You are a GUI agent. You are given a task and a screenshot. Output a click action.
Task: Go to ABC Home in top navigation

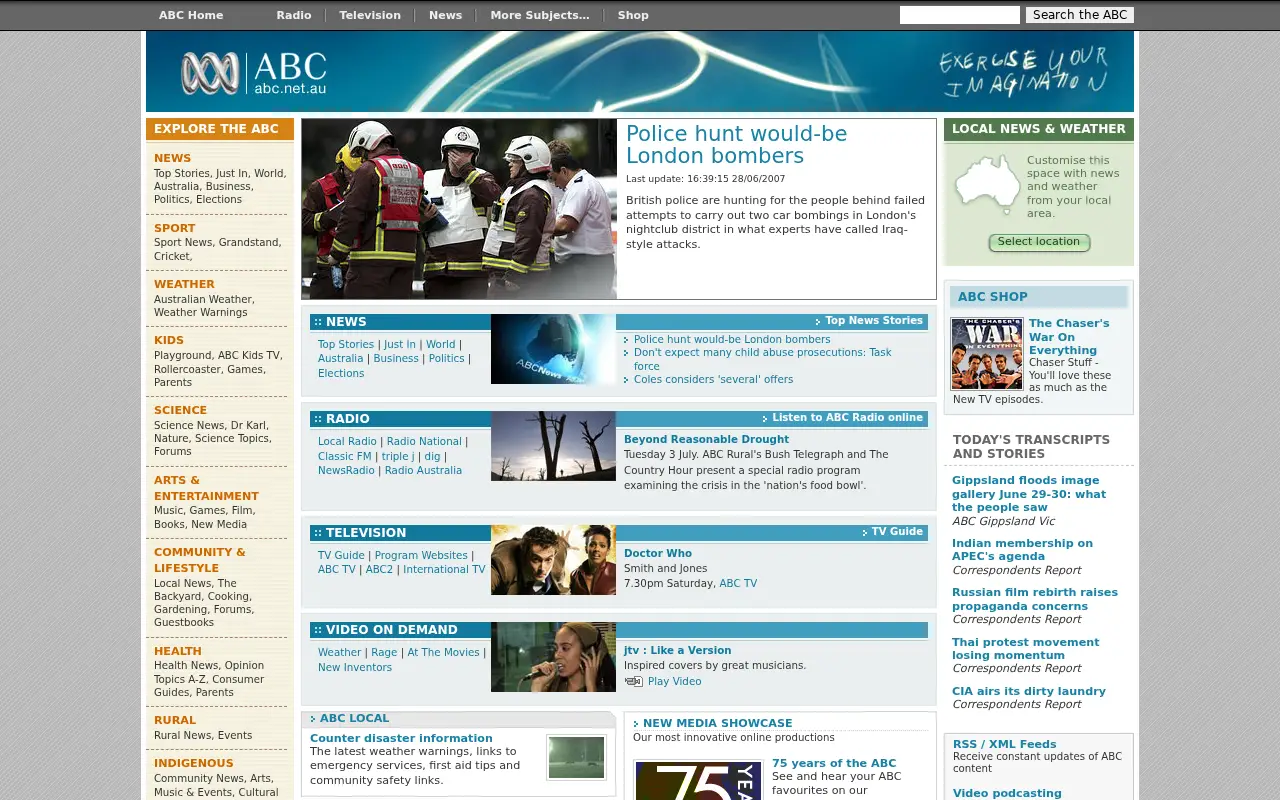click(x=191, y=15)
